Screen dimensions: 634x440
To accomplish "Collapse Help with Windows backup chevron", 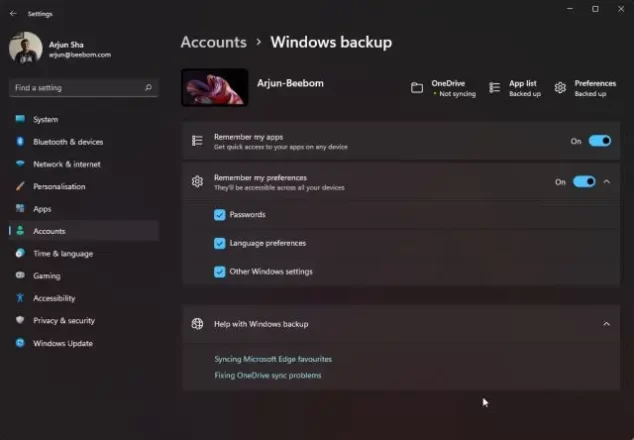I will point(607,324).
